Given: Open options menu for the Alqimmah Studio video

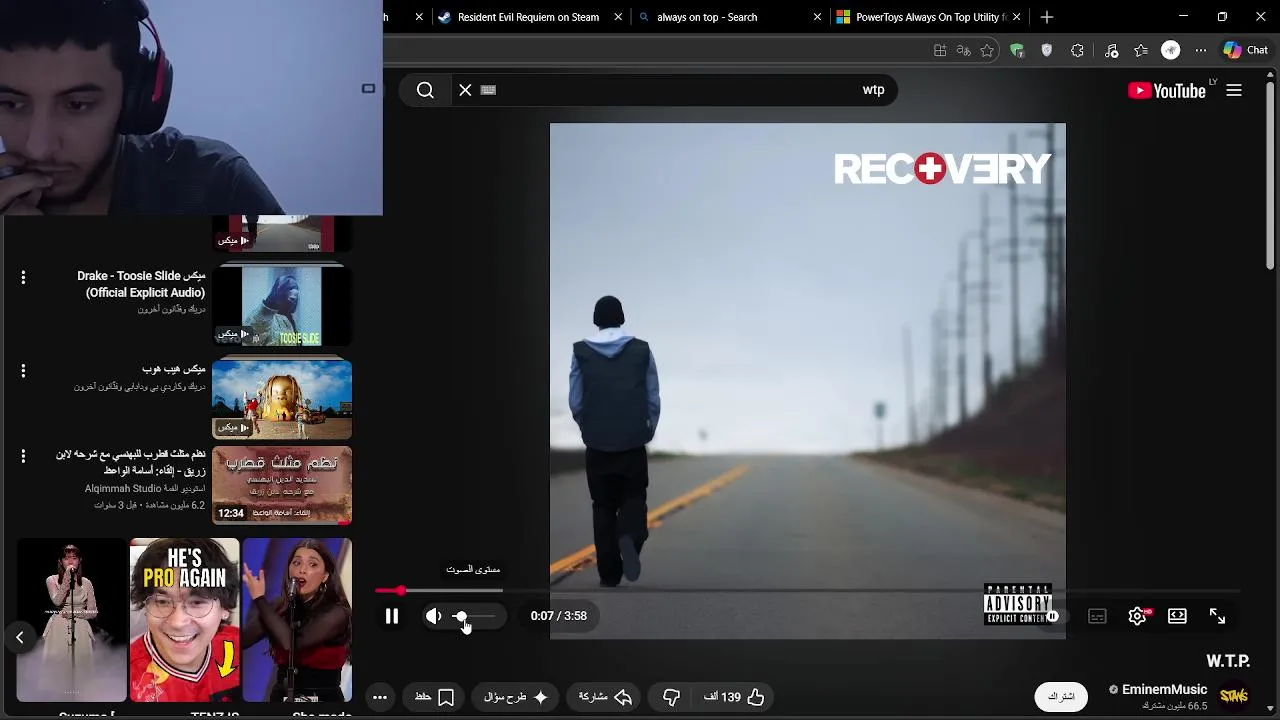Looking at the screenshot, I should [23, 456].
